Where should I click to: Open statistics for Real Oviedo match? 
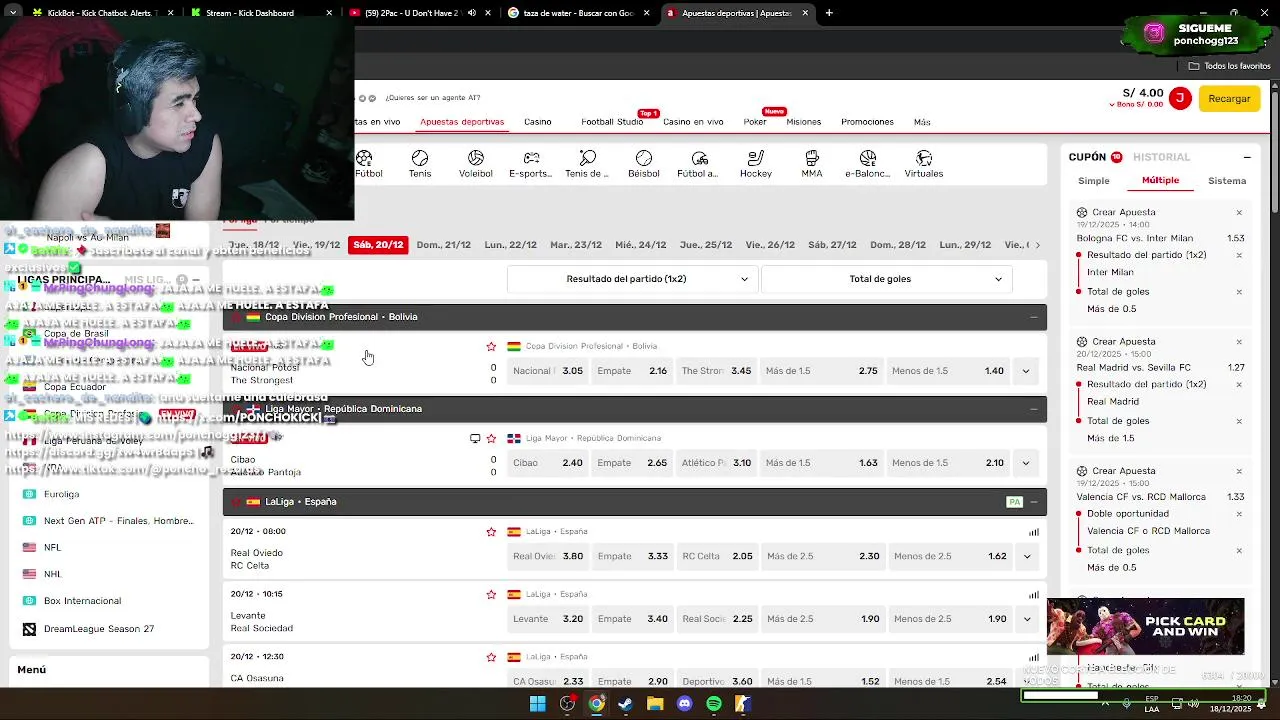1034,532
